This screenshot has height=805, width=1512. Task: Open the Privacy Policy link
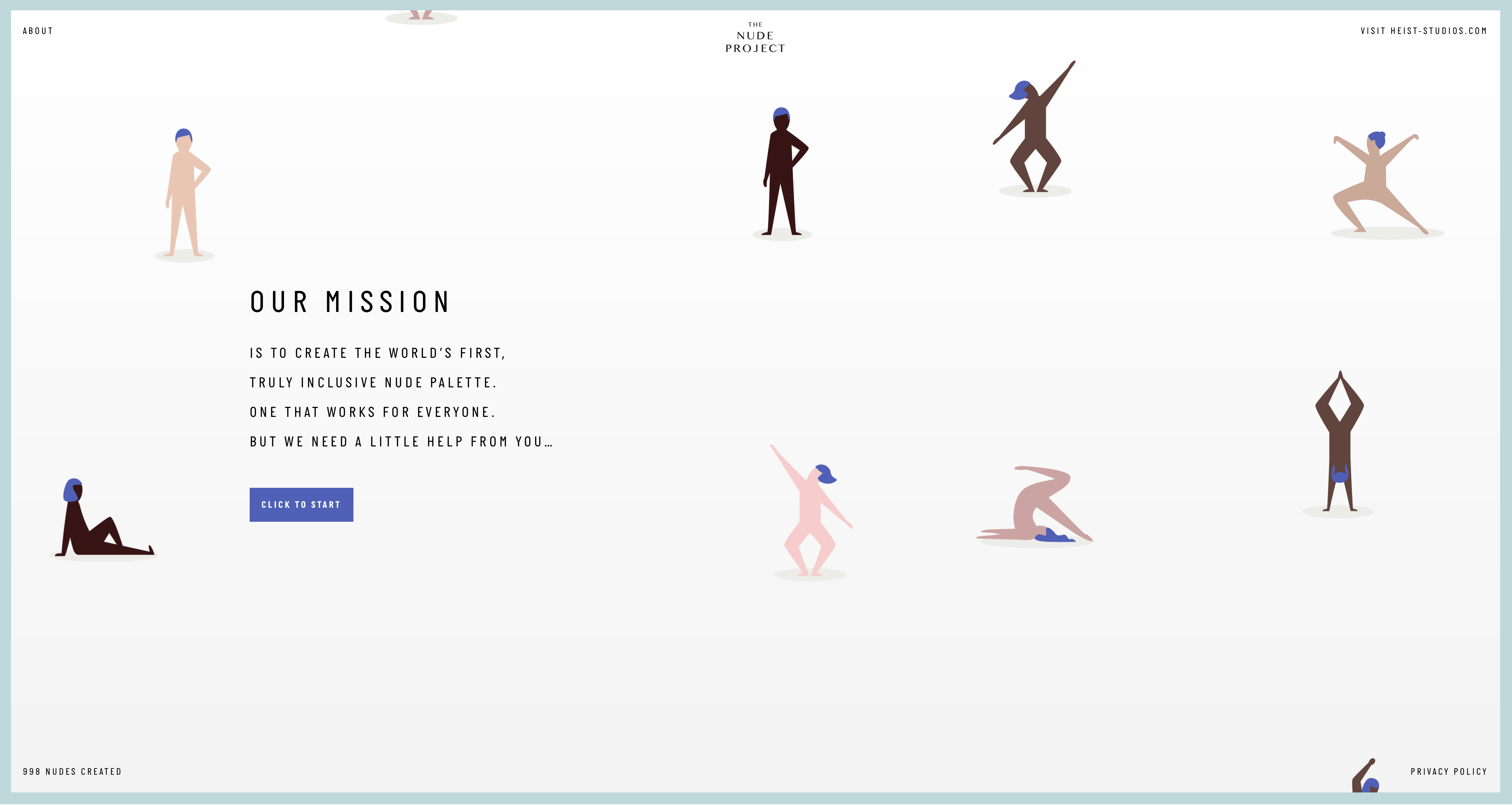pos(1448,771)
